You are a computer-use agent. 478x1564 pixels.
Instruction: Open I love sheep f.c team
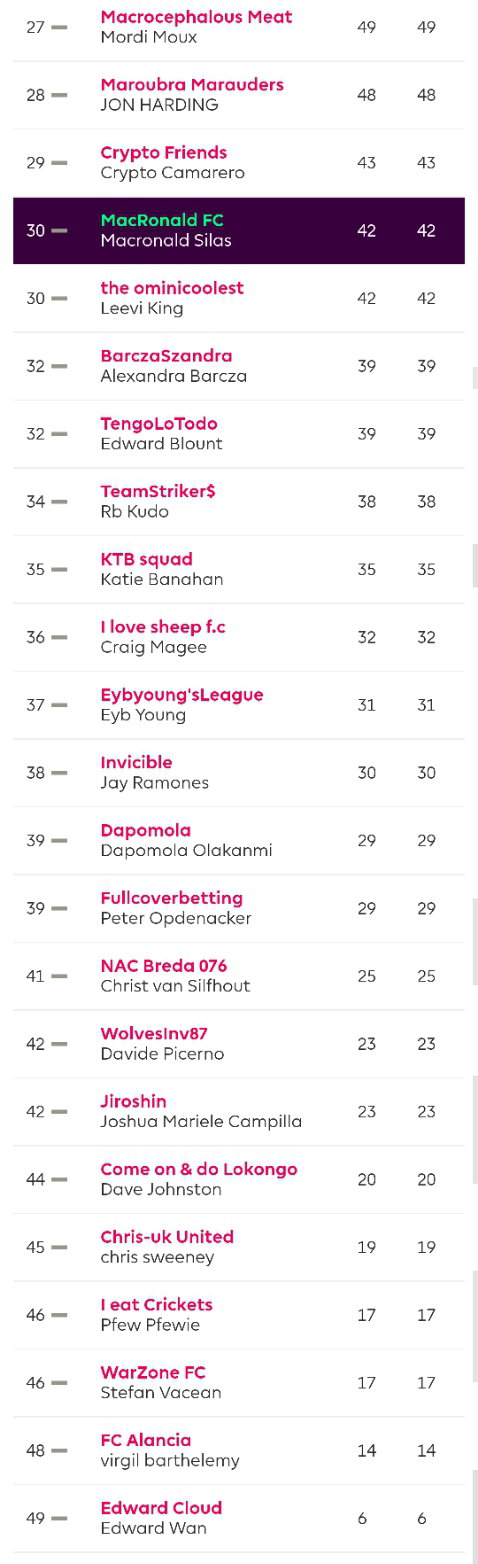point(163,627)
